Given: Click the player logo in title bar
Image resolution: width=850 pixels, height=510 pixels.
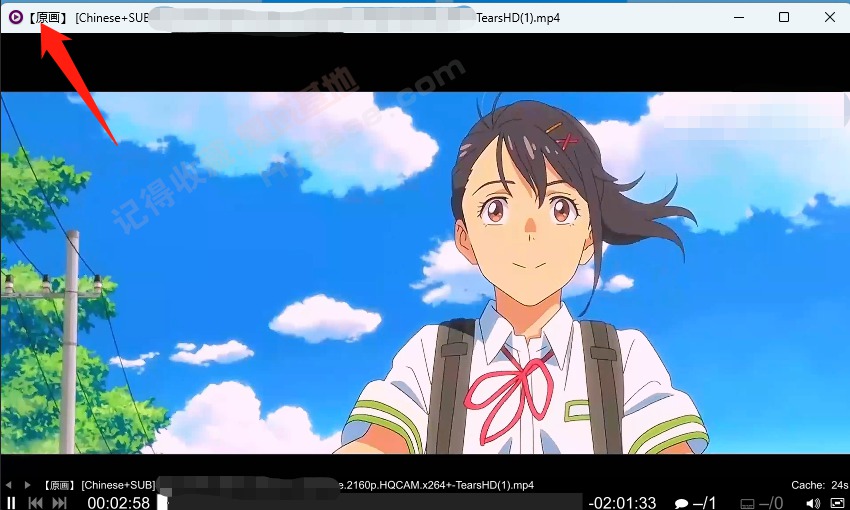Looking at the screenshot, I should click(x=16, y=17).
